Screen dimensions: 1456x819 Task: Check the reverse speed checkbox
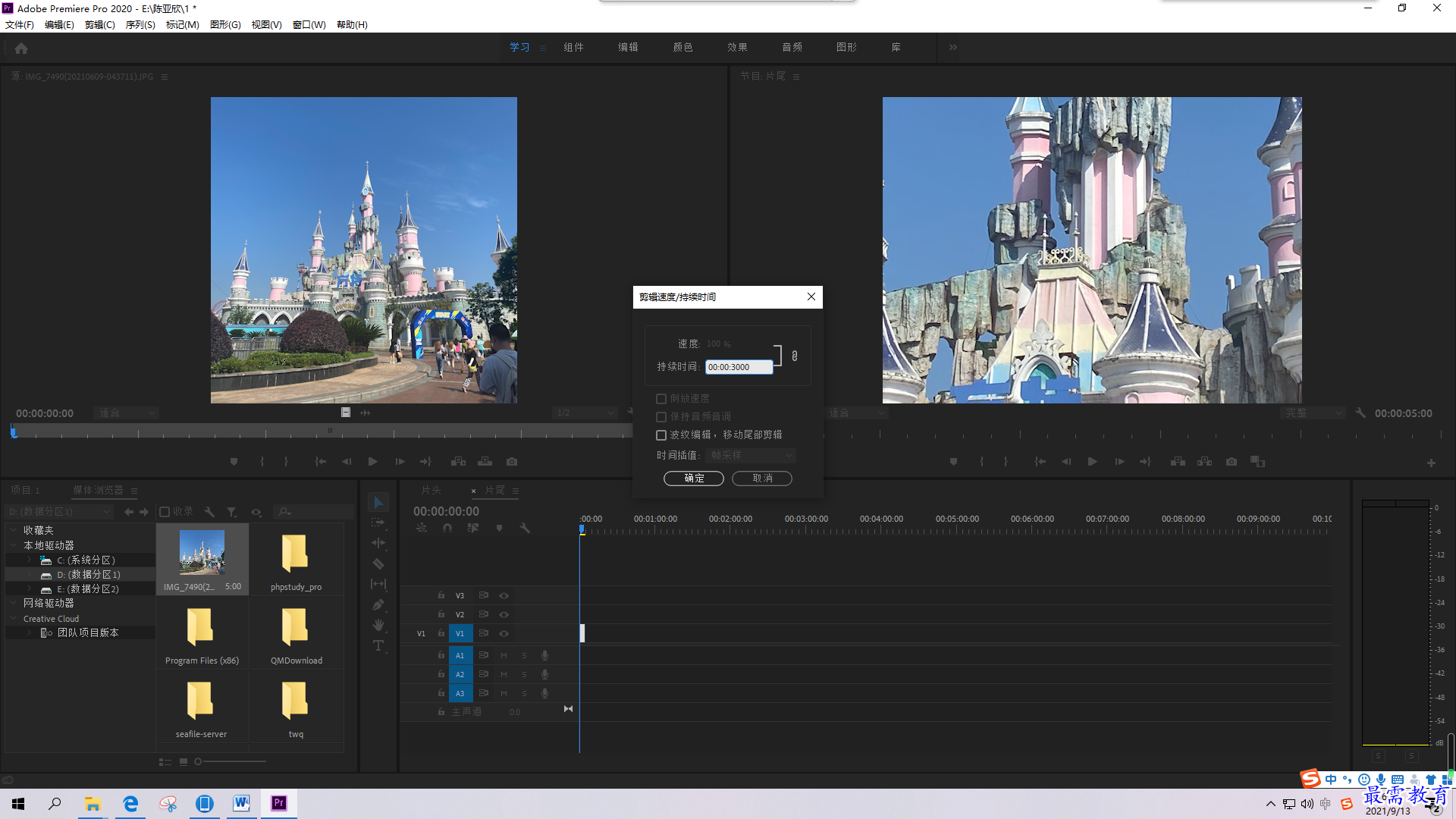(x=661, y=399)
